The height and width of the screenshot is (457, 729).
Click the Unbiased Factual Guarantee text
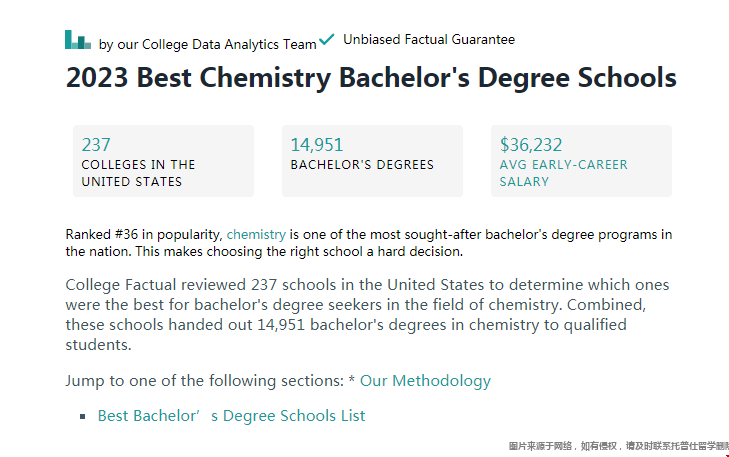(x=429, y=40)
